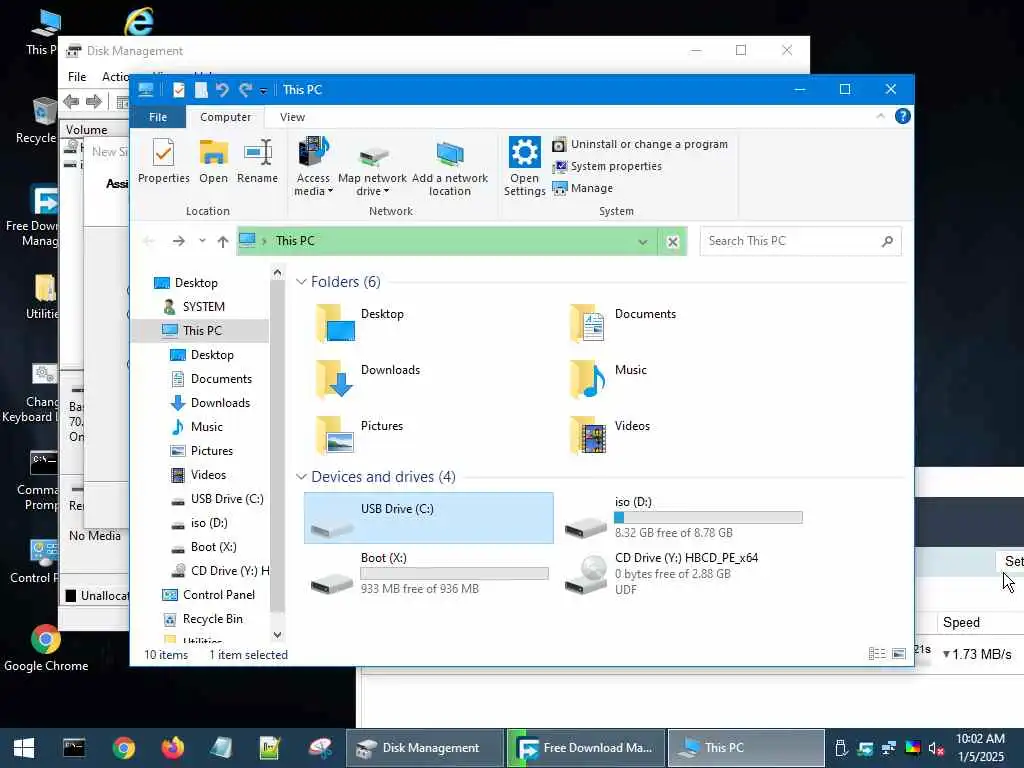Go up one level with up arrow
Image resolution: width=1024 pixels, height=768 pixels.
click(x=223, y=241)
